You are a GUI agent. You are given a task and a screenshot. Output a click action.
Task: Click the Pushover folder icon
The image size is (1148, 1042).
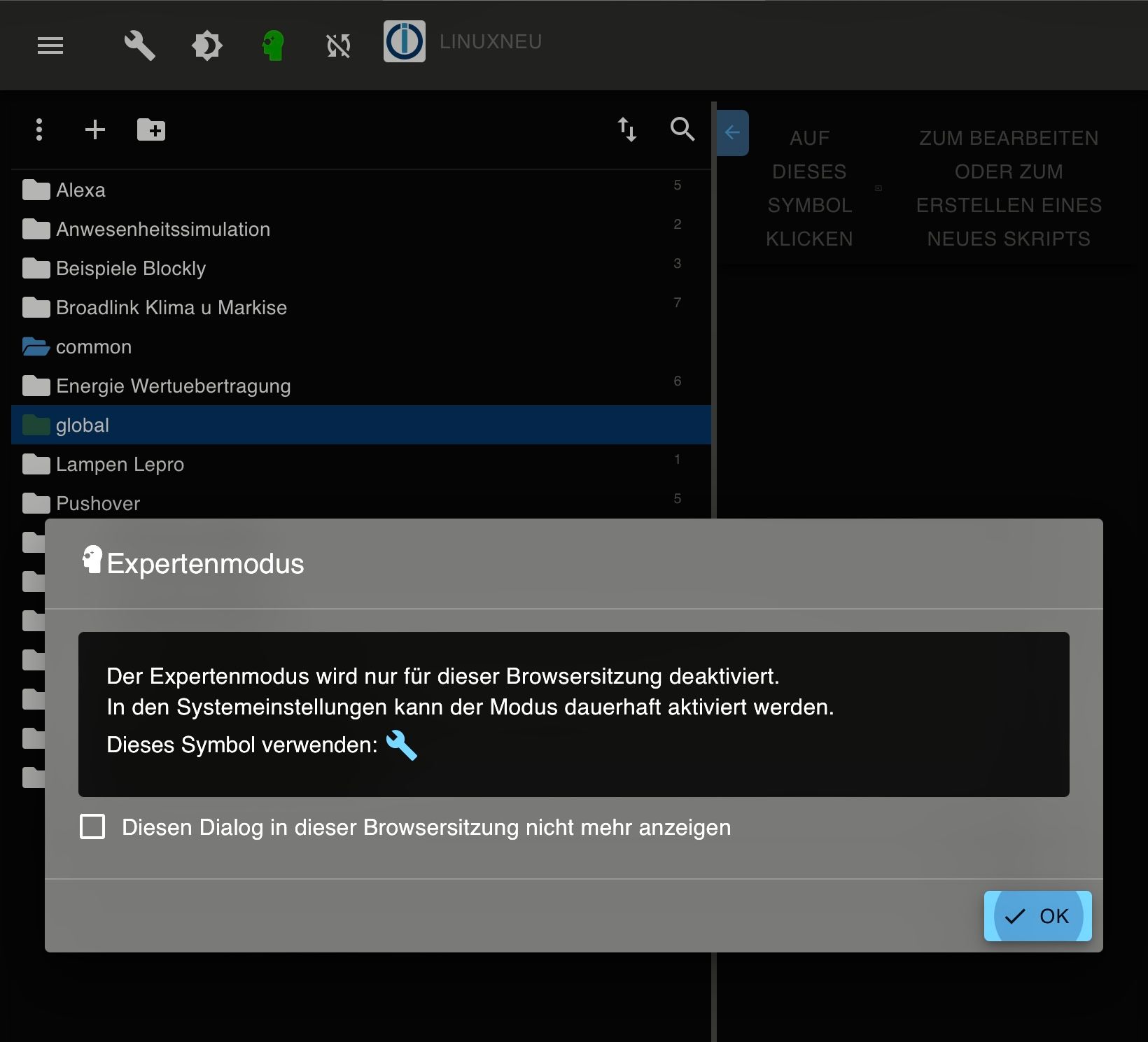coord(36,503)
